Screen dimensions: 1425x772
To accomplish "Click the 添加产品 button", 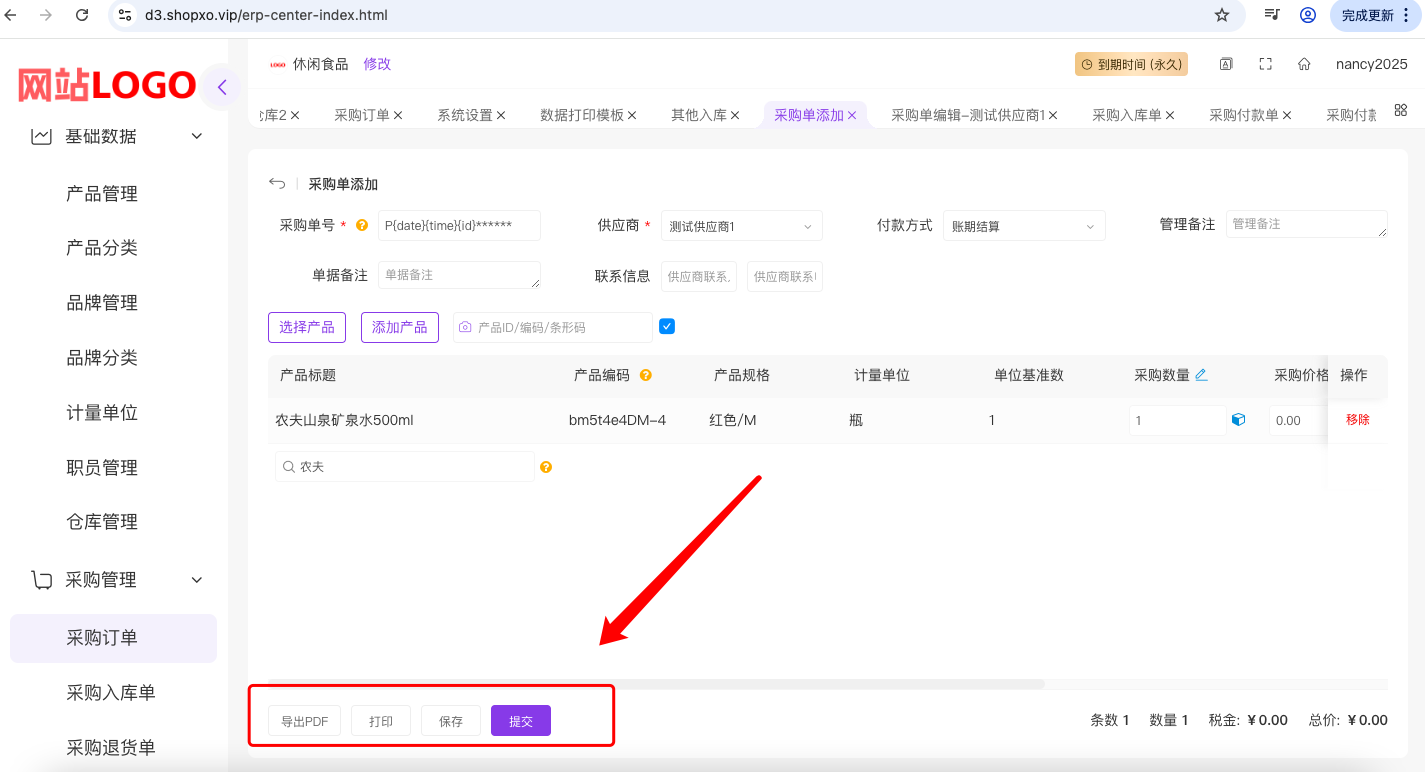I will tap(400, 327).
